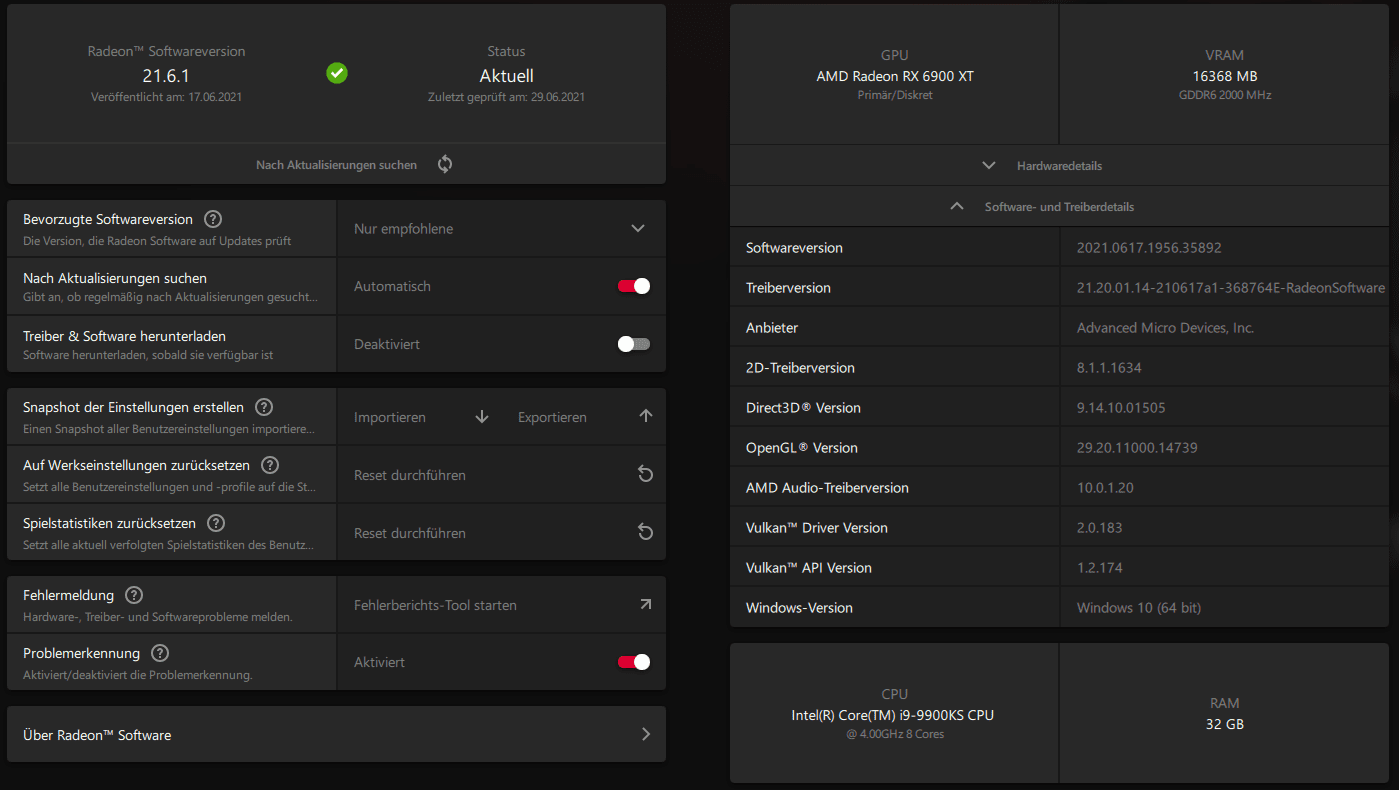This screenshot has width=1399, height=790.
Task: Enable Treiber & Software herunterladen switch
Action: click(x=634, y=344)
